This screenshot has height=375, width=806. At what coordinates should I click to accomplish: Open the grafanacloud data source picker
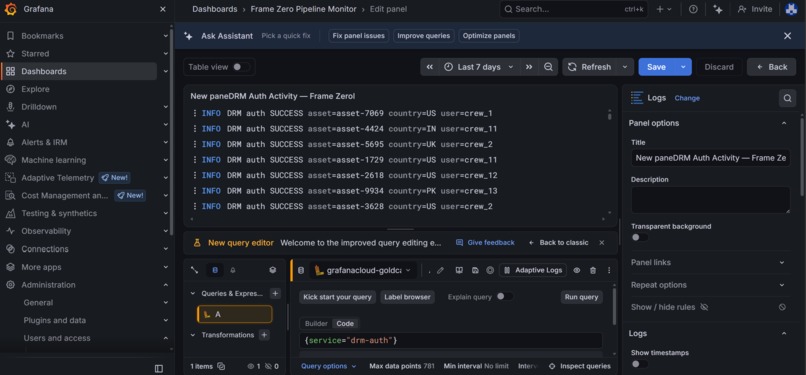pyautogui.click(x=363, y=270)
